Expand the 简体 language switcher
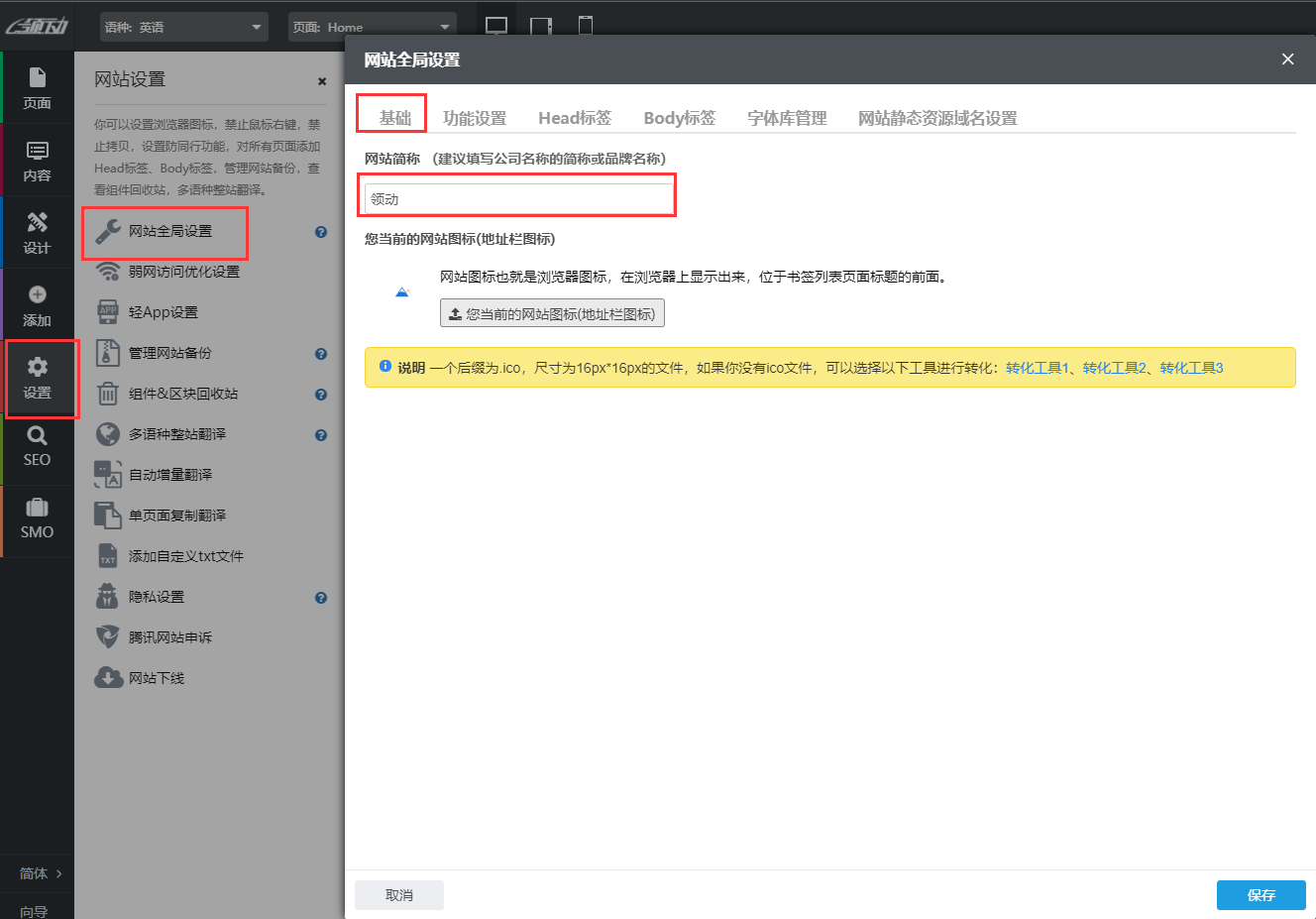1316x919 pixels. coord(41,873)
